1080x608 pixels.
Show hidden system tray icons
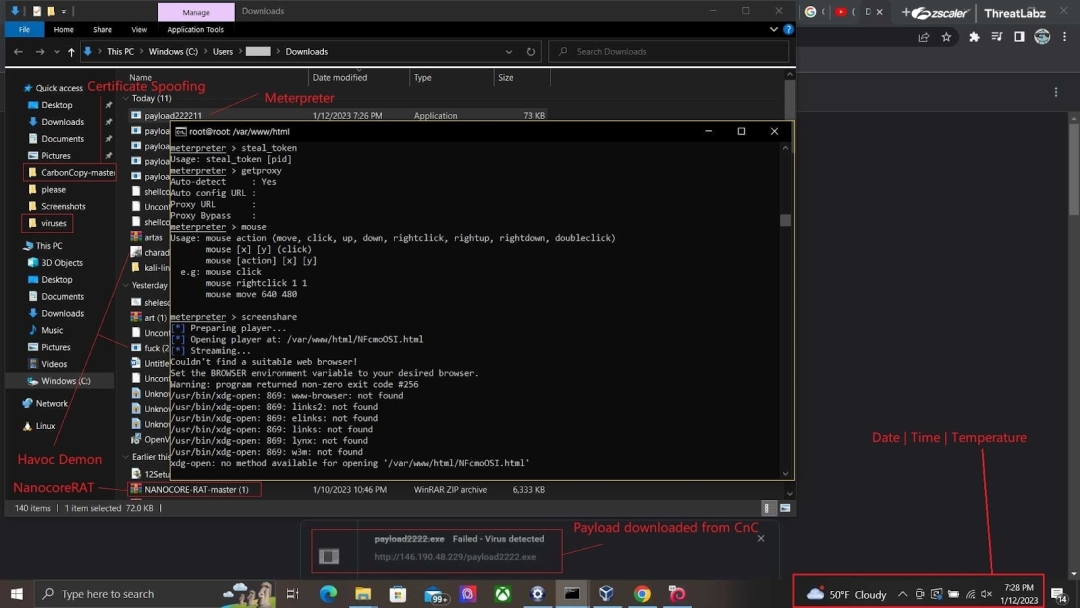click(x=902, y=594)
